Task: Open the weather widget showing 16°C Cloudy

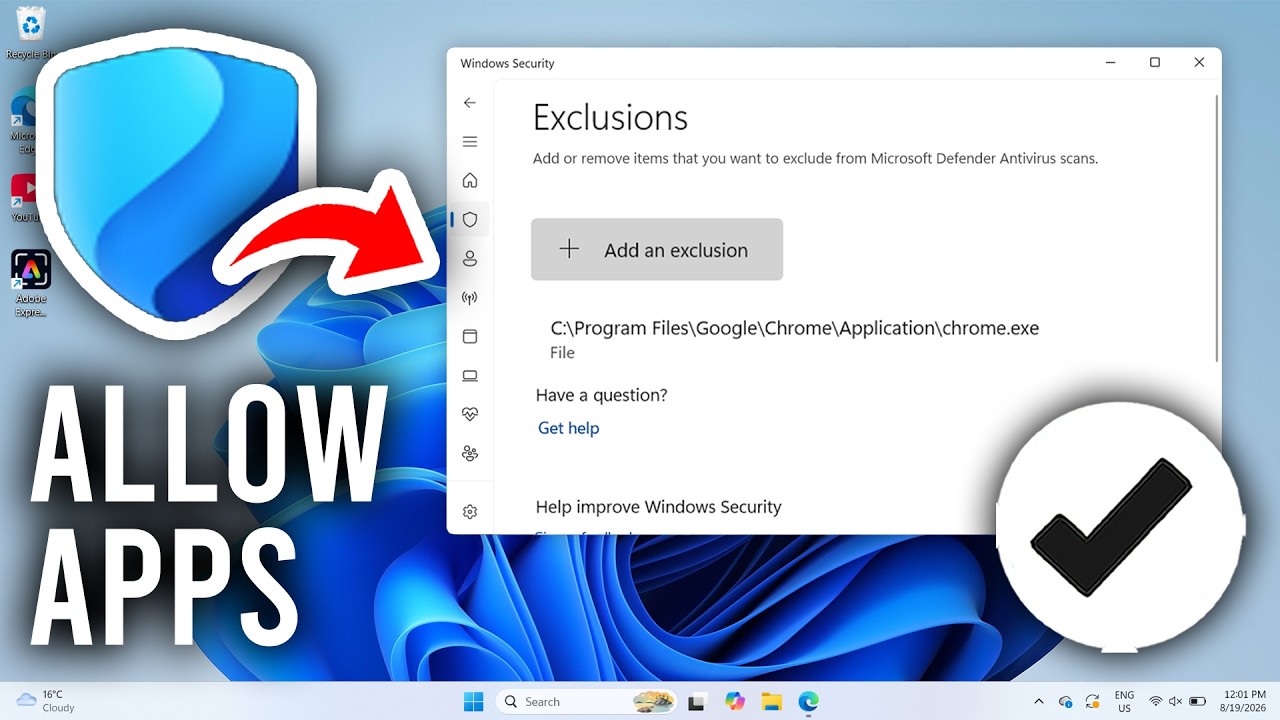Action: click(x=46, y=701)
